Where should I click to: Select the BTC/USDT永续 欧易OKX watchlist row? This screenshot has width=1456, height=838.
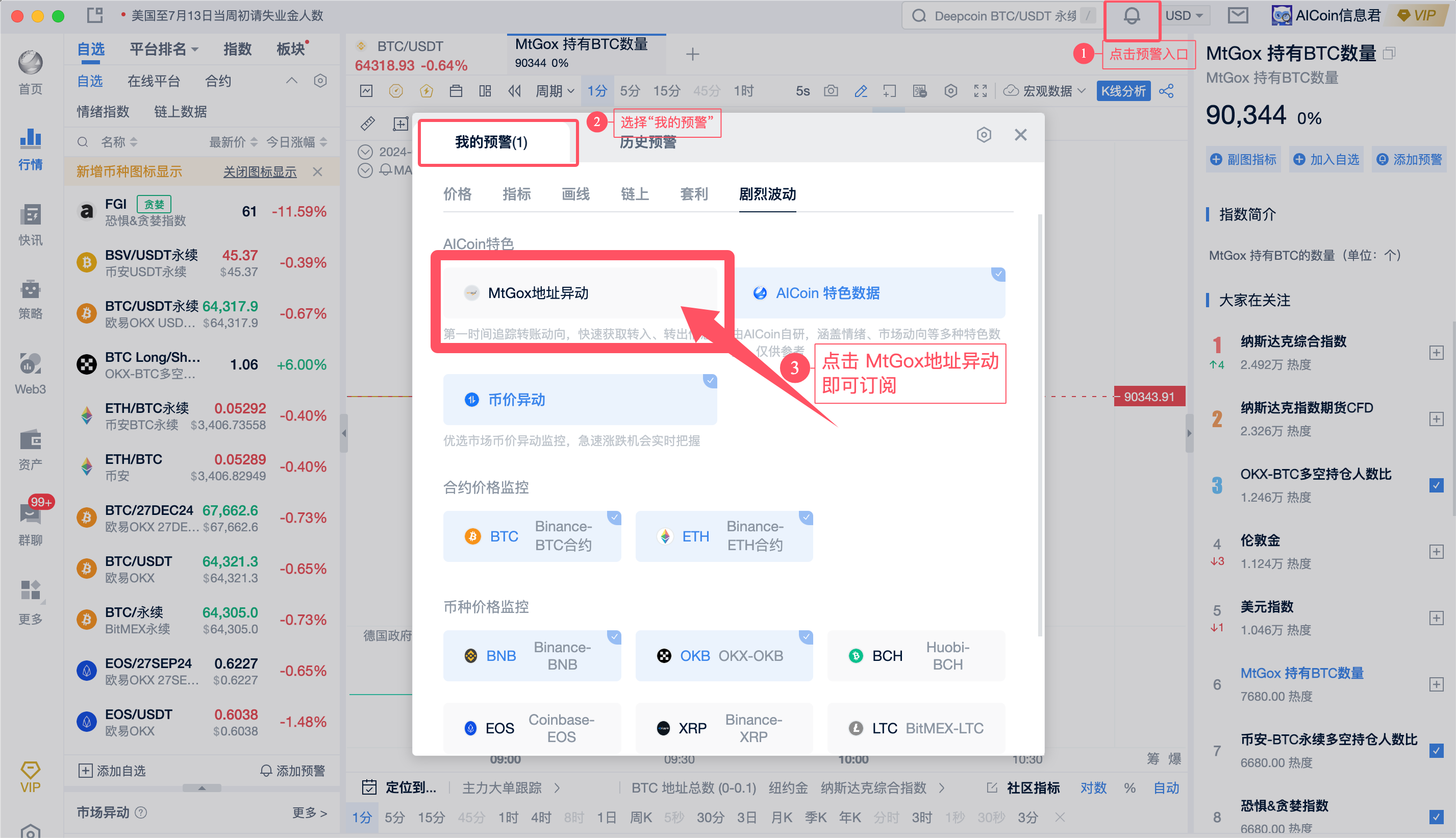coord(202,314)
